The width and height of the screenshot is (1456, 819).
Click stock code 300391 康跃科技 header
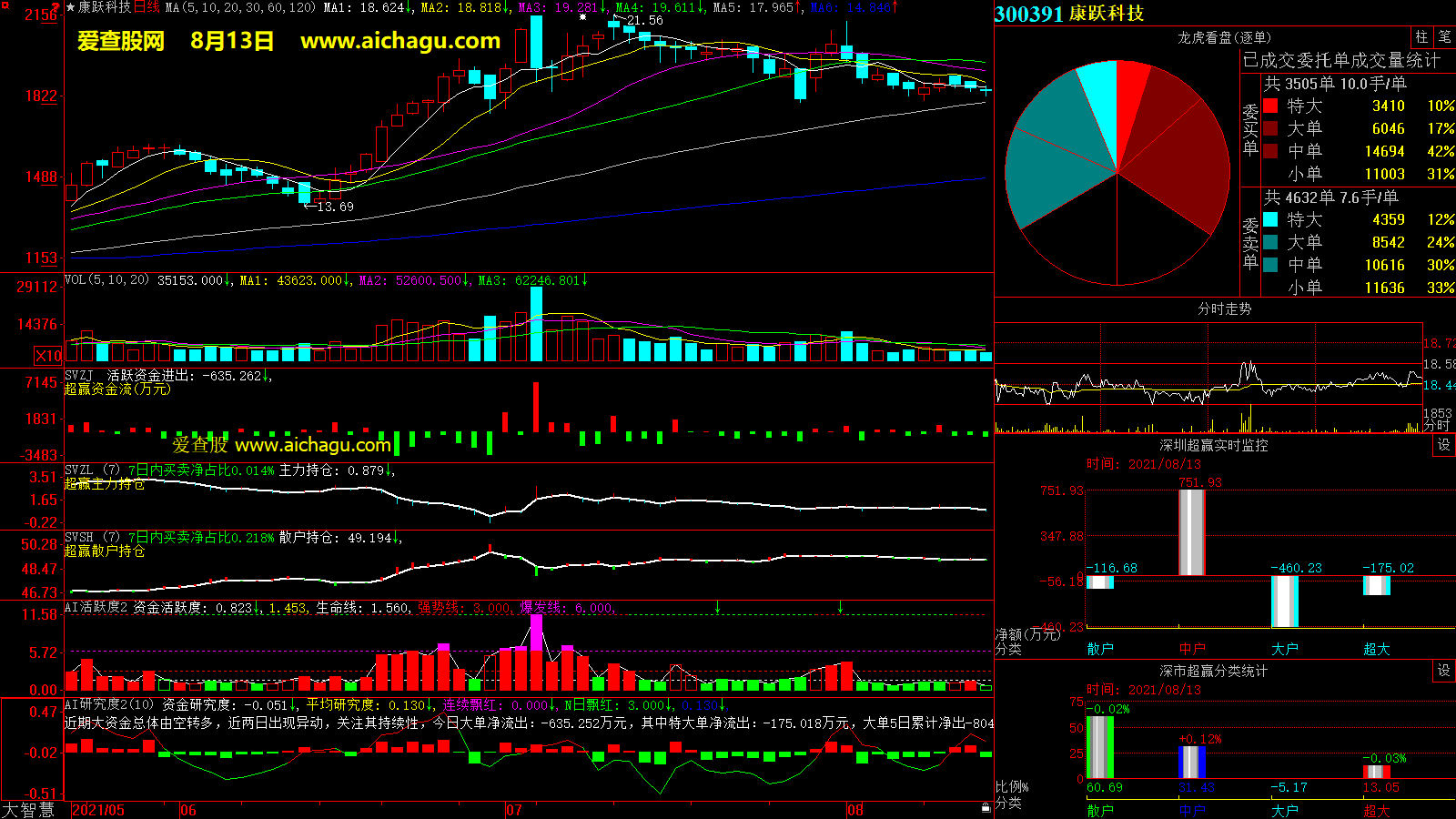[1069, 14]
